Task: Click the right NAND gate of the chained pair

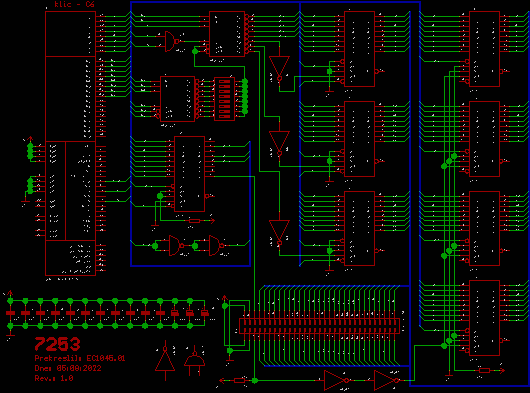Action: pos(216,246)
